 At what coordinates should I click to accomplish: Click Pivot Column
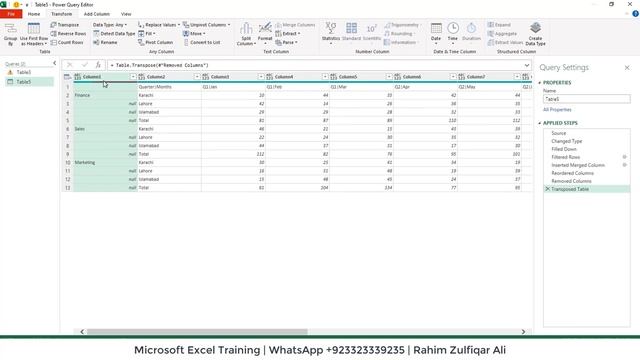point(156,42)
